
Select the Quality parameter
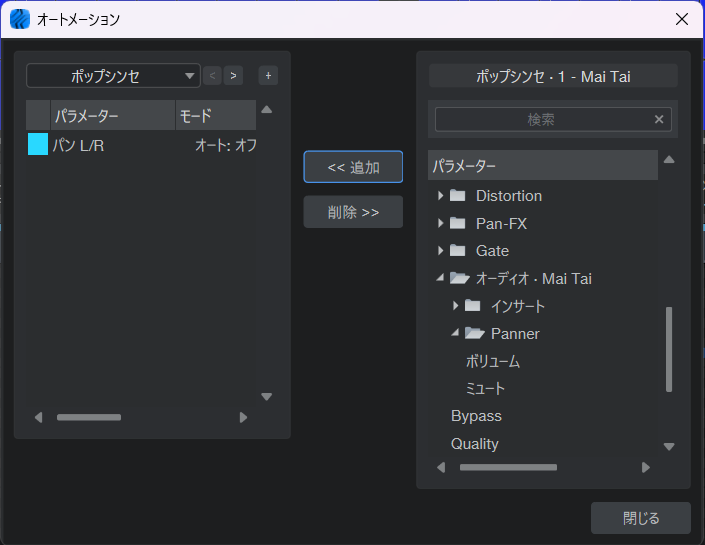click(475, 444)
